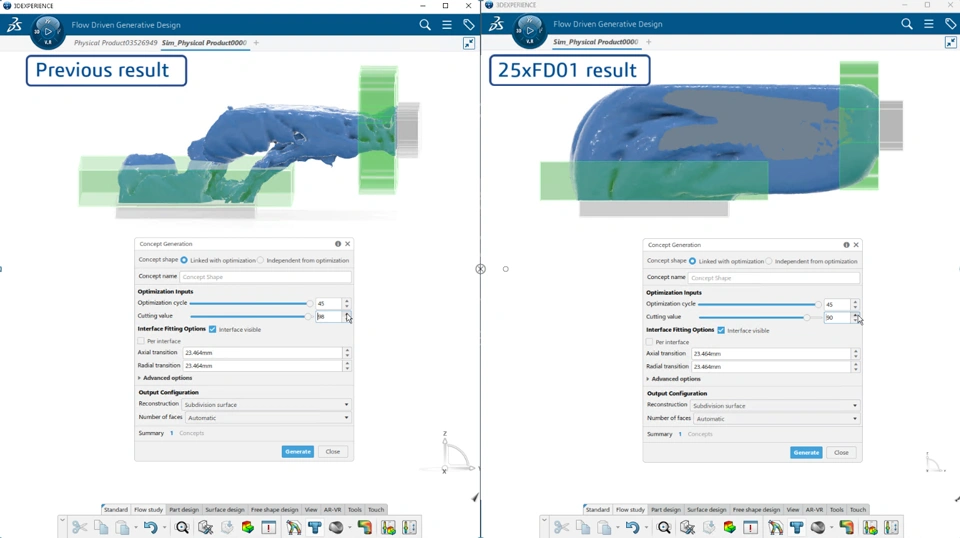Click the compass play button in left window
Screen dimensions: 960x538
click(x=47, y=31)
